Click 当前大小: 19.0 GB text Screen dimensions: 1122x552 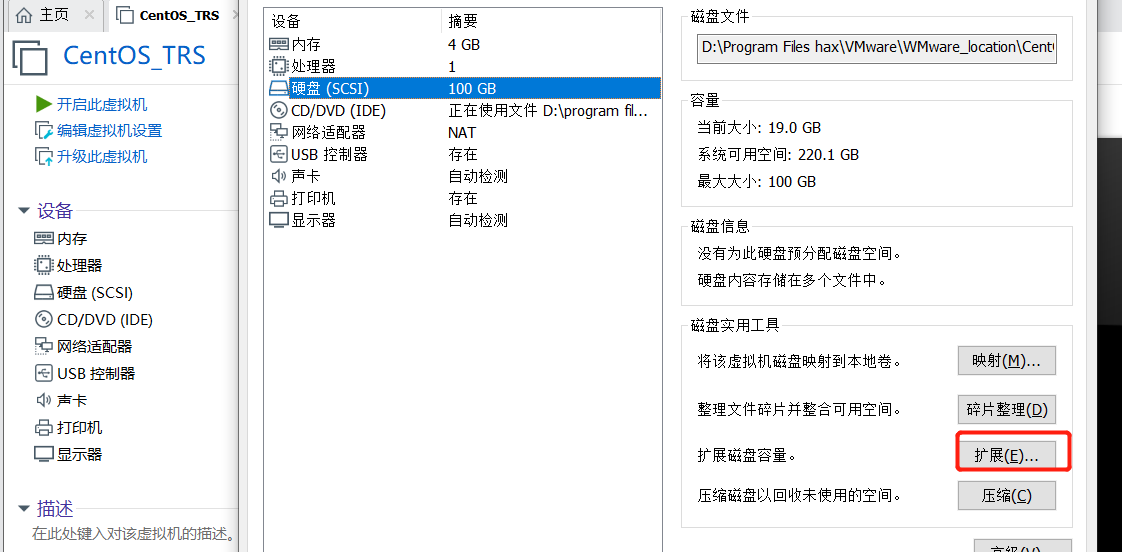pos(759,128)
